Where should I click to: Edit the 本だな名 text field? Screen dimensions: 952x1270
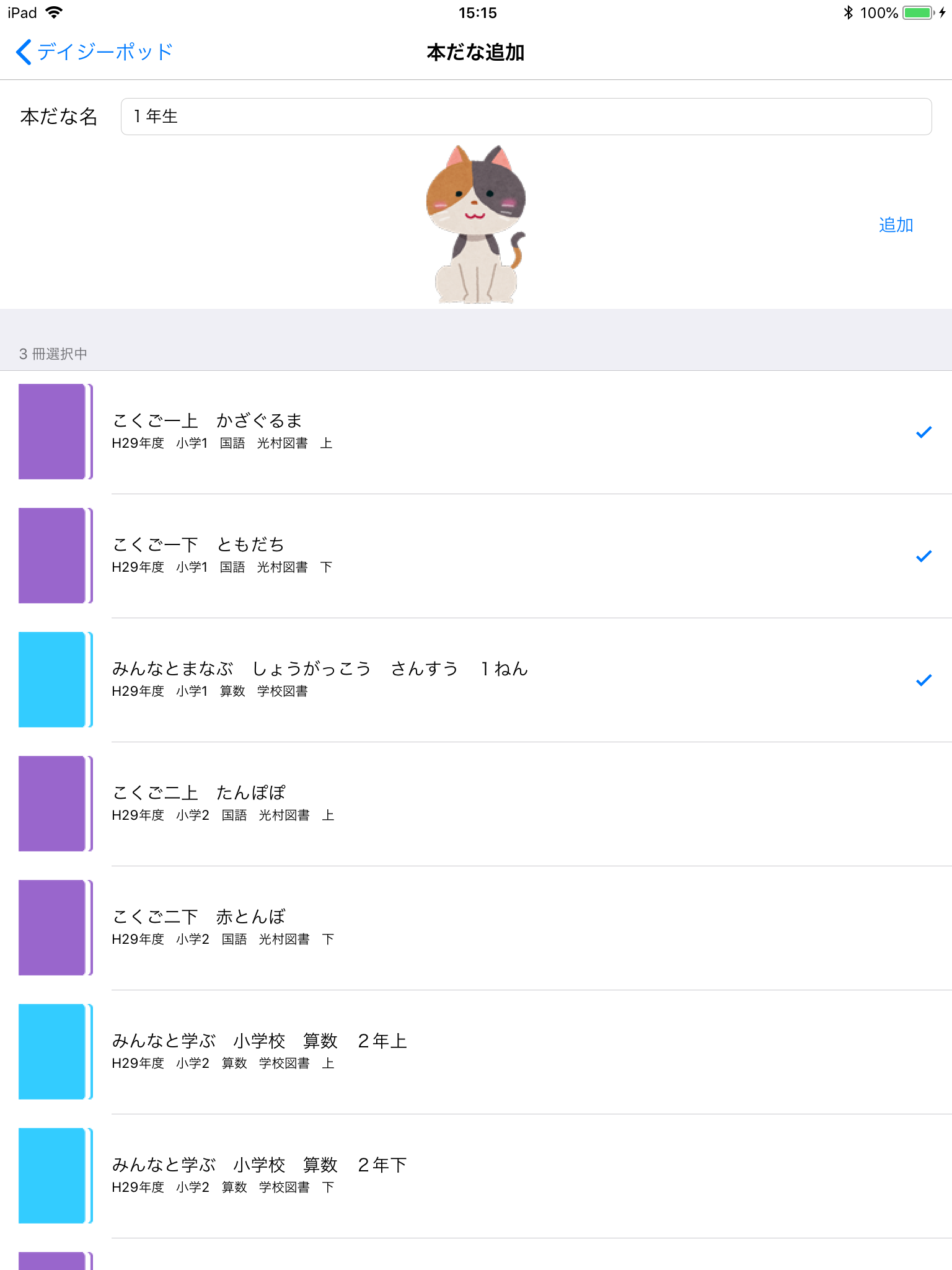[x=526, y=117]
